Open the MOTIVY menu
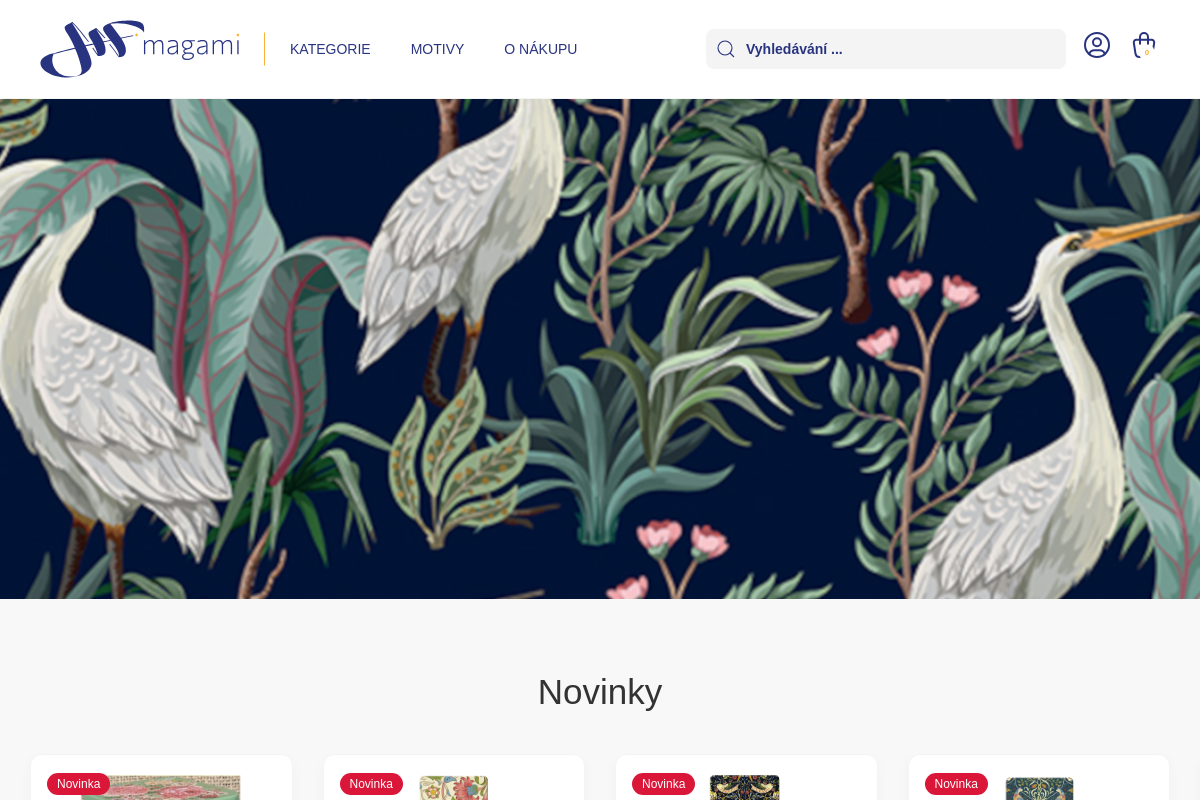The image size is (1200, 800). coord(437,49)
